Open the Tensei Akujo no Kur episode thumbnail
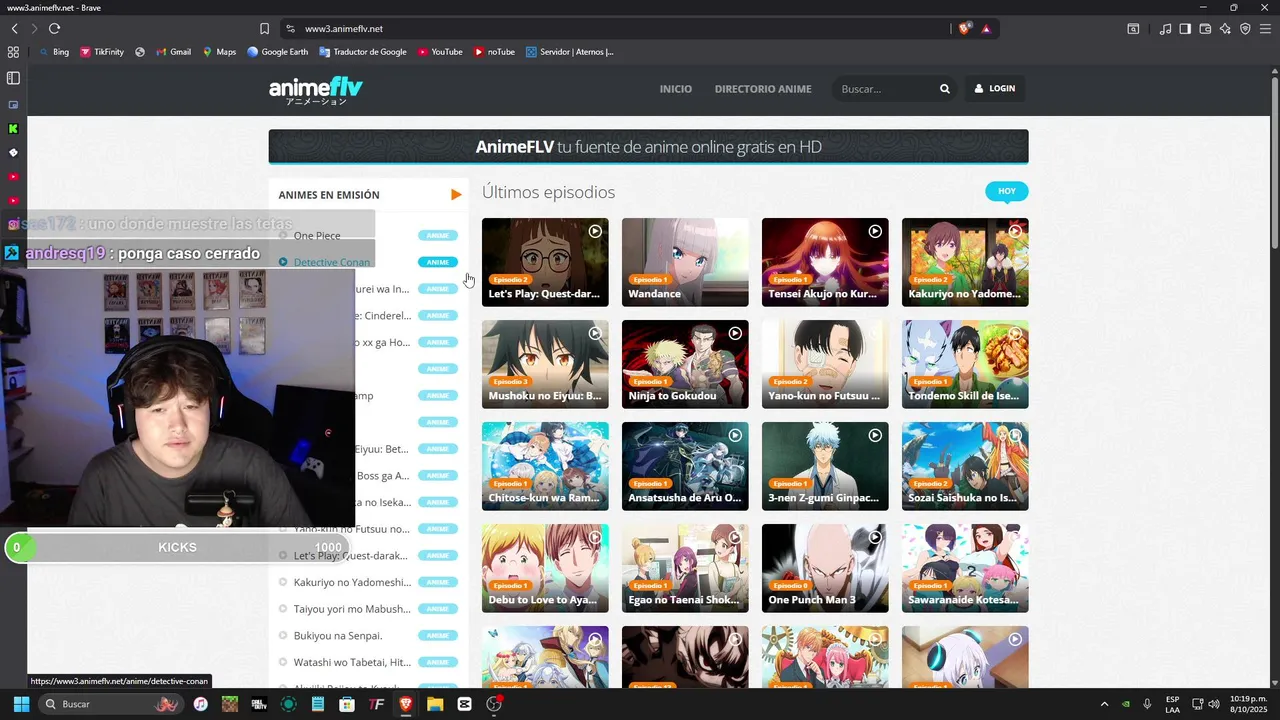Viewport: 1280px width, 720px height. 825,262
